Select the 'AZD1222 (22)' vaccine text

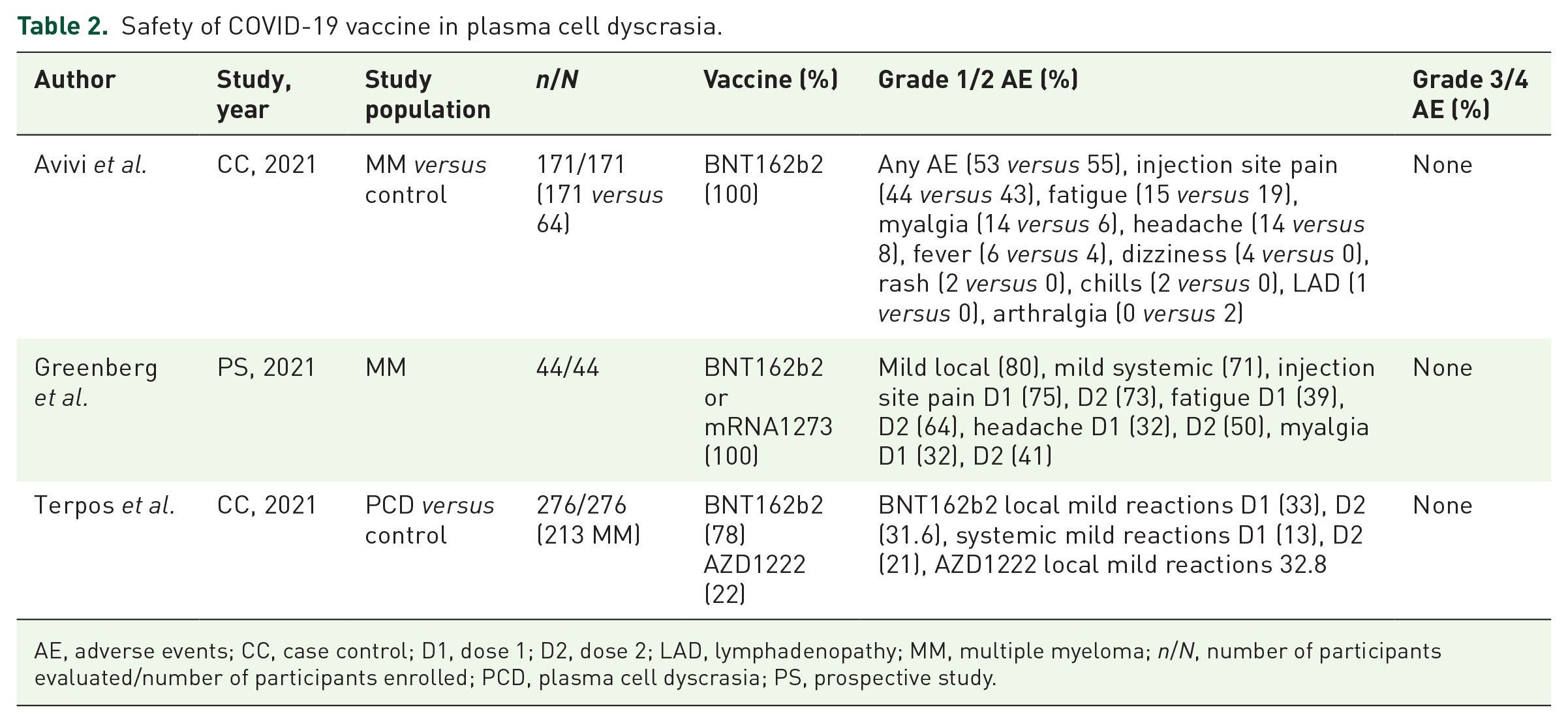(x=755, y=579)
